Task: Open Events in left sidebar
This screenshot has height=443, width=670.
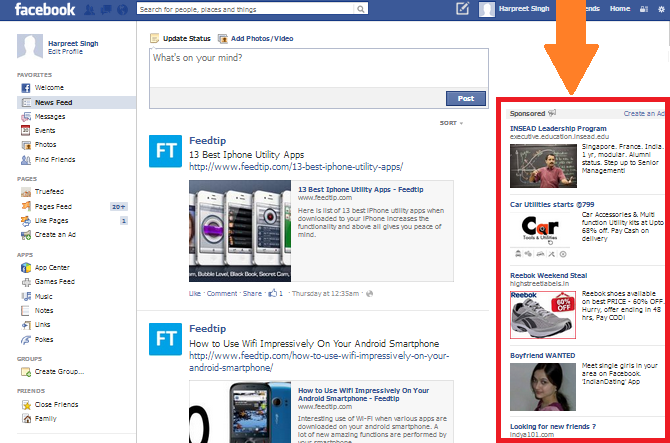Action: click(45, 131)
